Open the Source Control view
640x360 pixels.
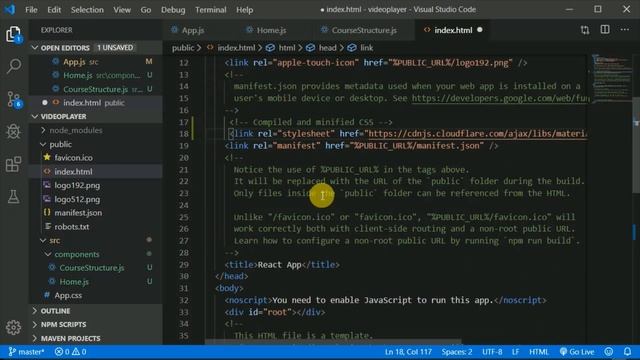pyautogui.click(x=13, y=99)
